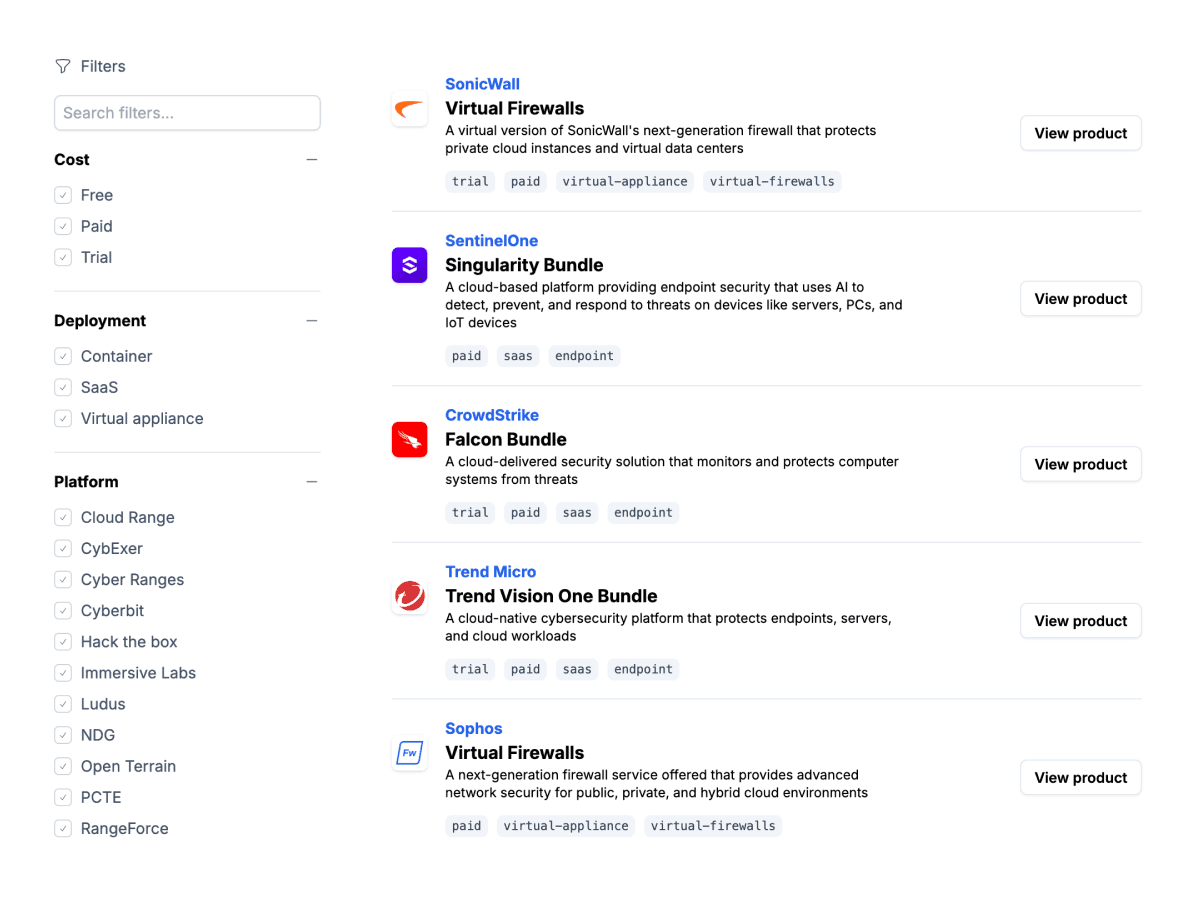Click the CrowdStrike red falcon logo

coord(409,439)
